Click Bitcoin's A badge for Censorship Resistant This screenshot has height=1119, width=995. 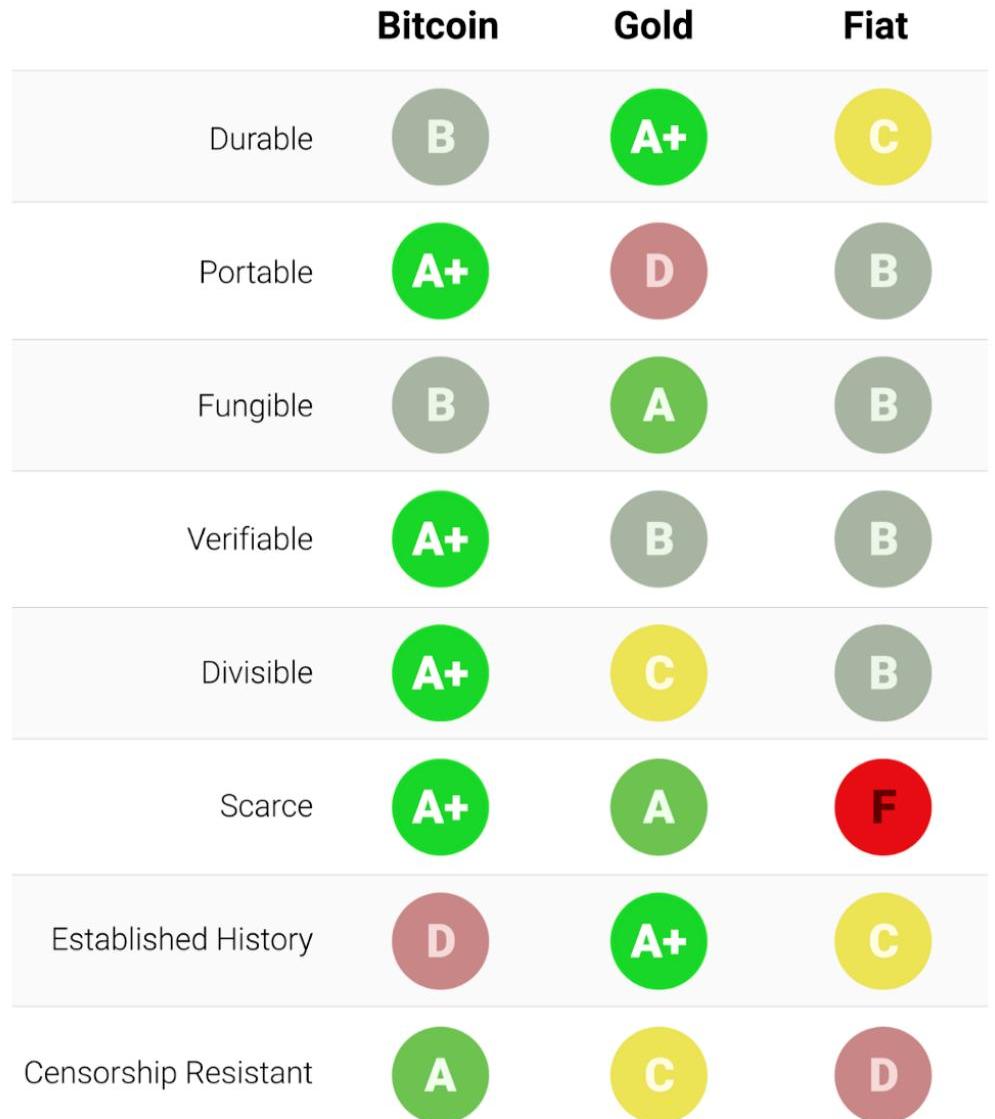[440, 1074]
